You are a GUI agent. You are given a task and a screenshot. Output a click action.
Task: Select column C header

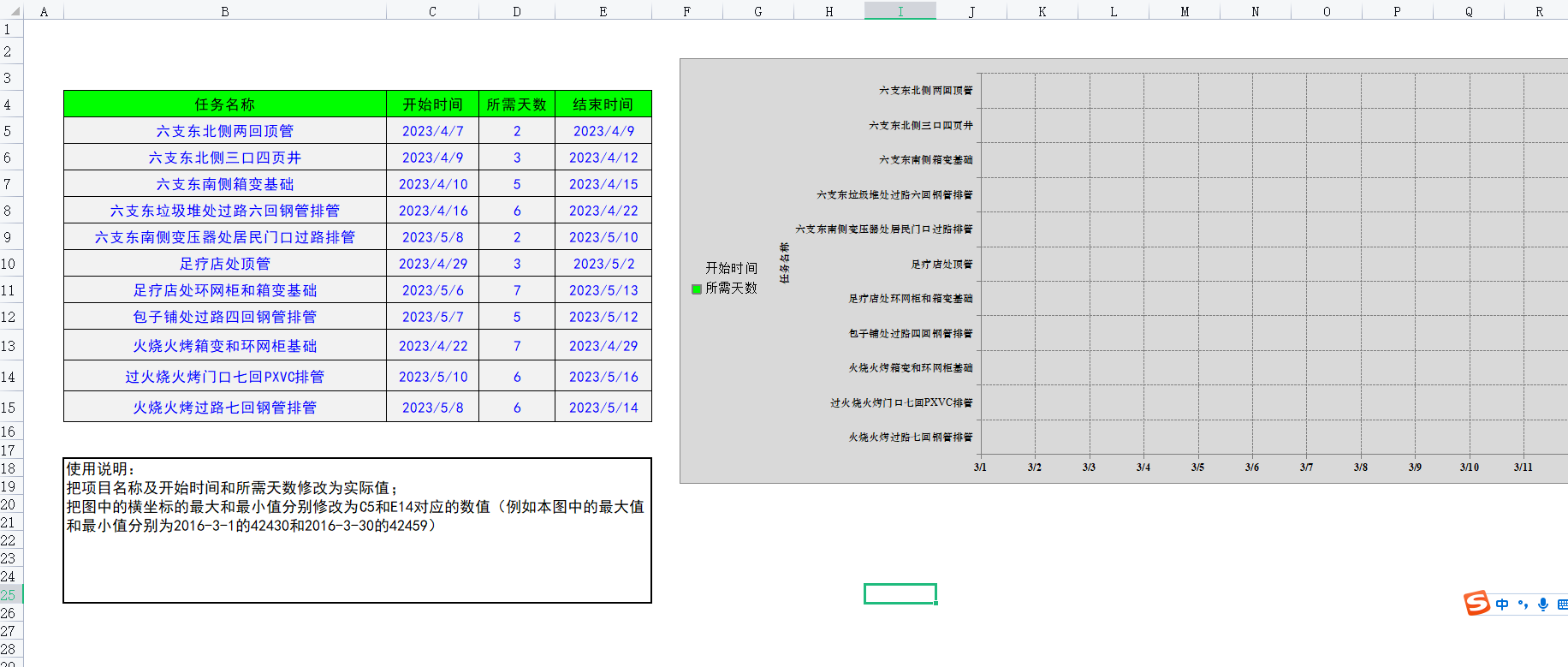[x=432, y=10]
